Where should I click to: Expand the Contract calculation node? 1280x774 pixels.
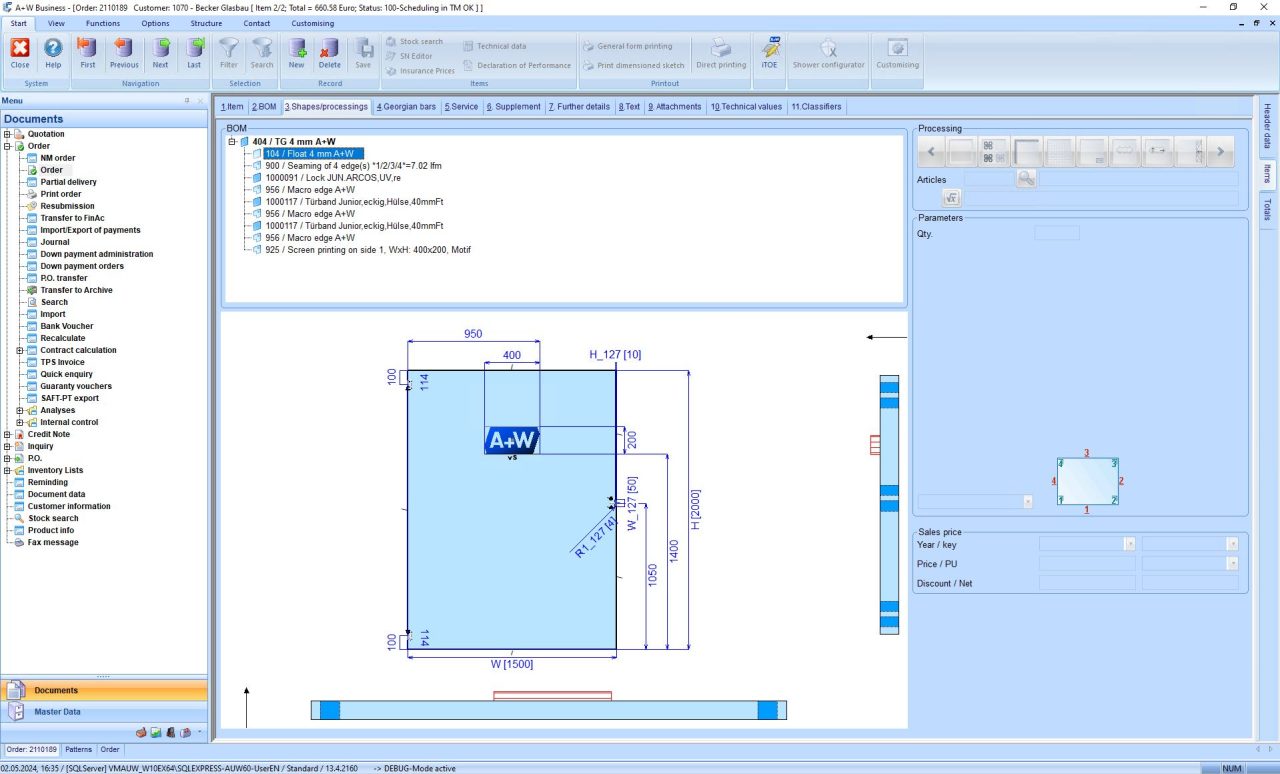[x=20, y=350]
